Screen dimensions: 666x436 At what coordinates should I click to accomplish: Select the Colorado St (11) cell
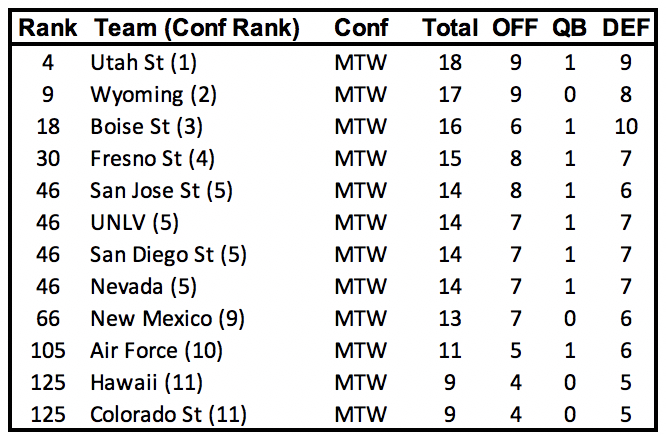click(167, 414)
